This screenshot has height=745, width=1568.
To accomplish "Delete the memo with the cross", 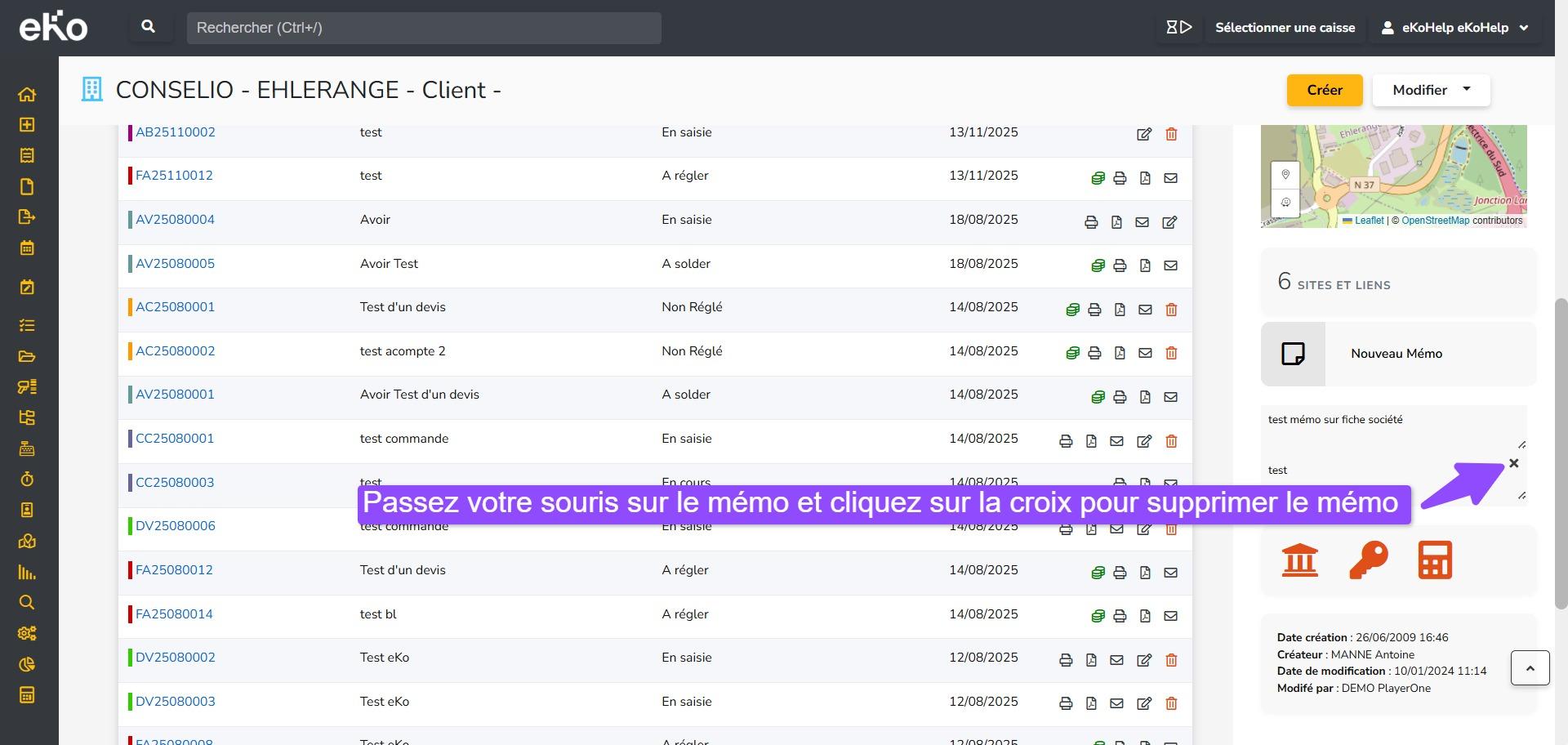I will click(1513, 463).
